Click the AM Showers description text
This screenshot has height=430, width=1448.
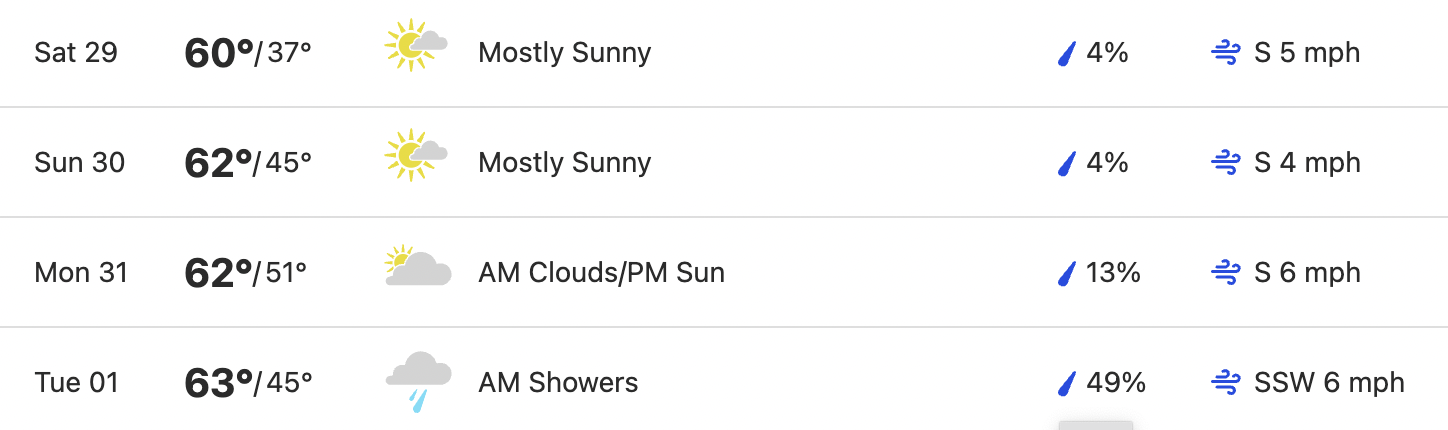click(558, 383)
